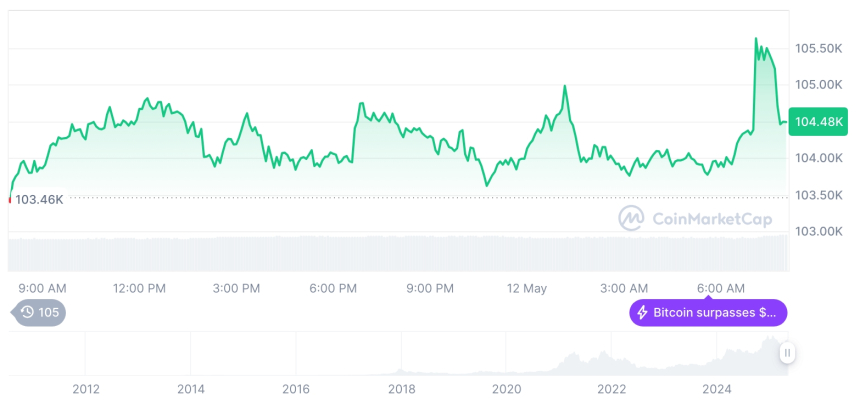Click the 103.00K price axis label
The image size is (860, 401).
click(818, 231)
